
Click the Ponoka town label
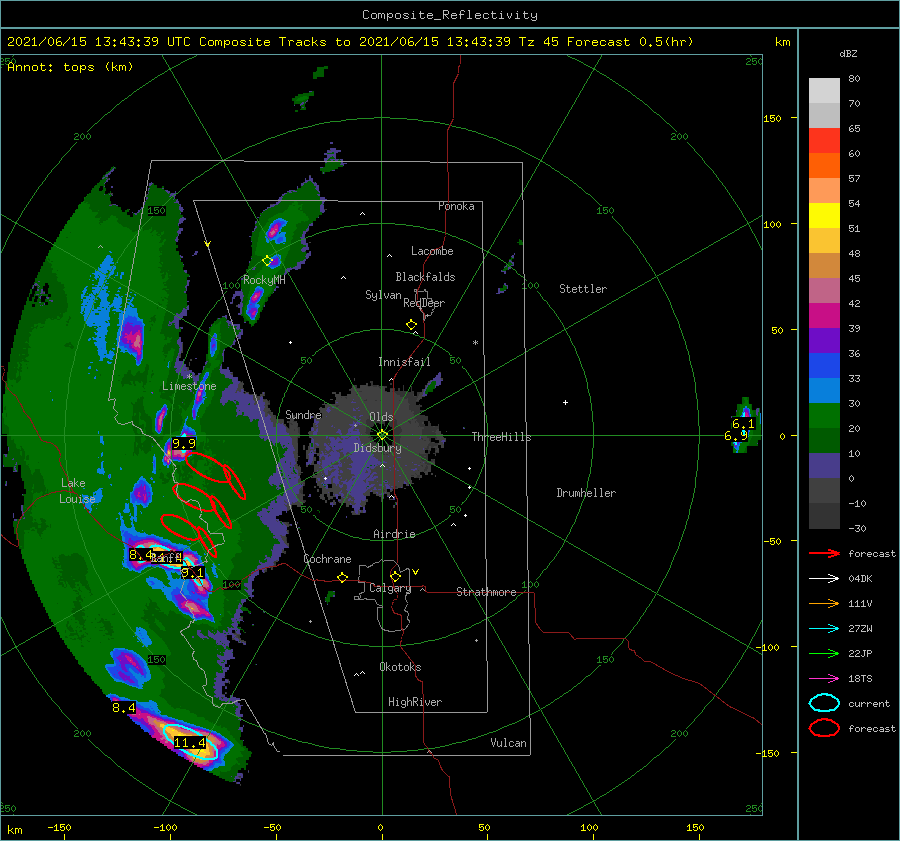click(x=456, y=206)
